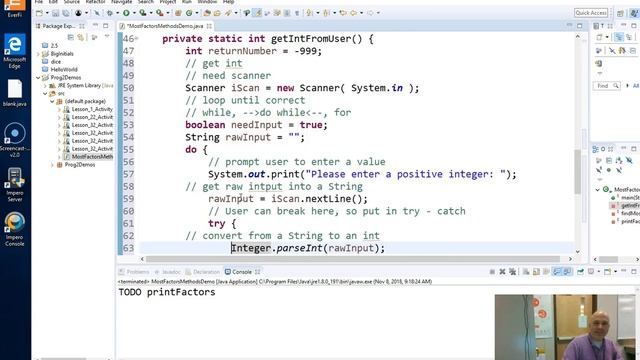640x360 pixels.
Task: Open the Source menu
Action: (71, 2)
